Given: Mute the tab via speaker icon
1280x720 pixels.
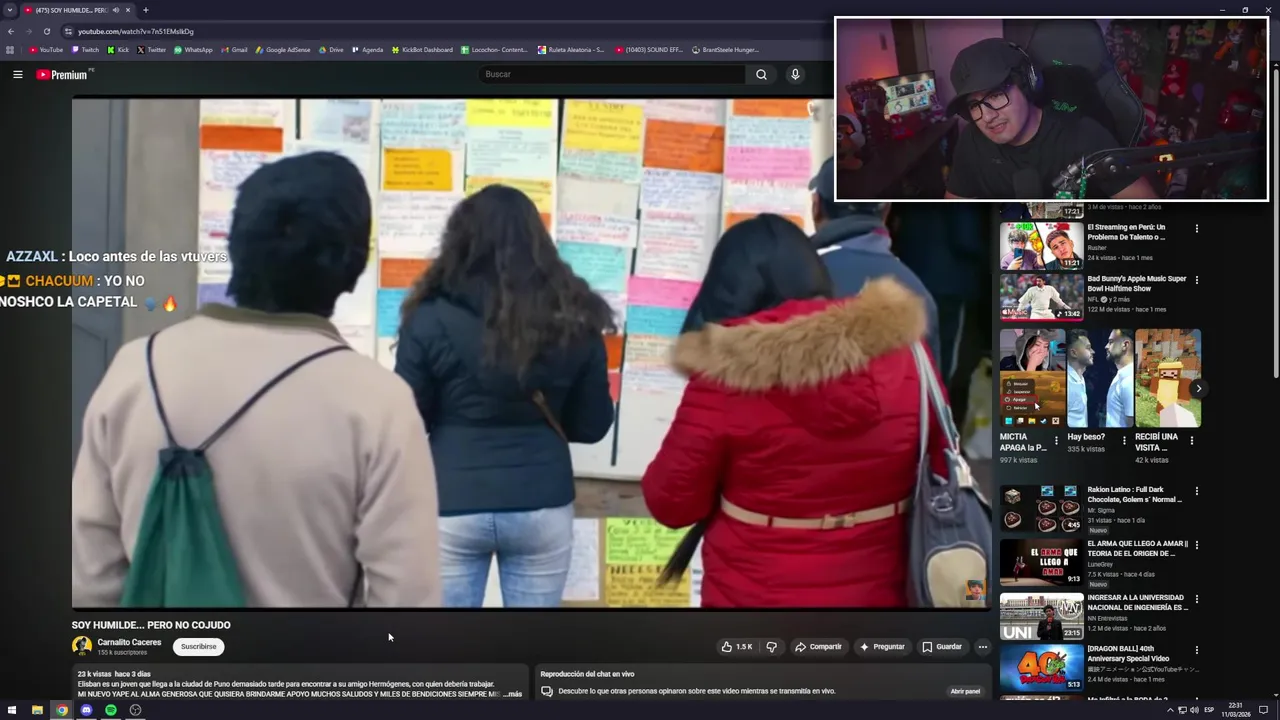Looking at the screenshot, I should (115, 10).
